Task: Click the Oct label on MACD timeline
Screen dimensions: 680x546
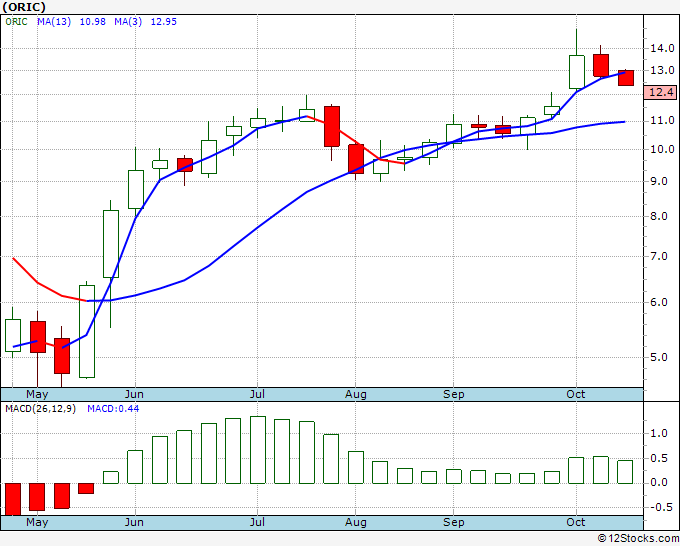Action: (575, 522)
